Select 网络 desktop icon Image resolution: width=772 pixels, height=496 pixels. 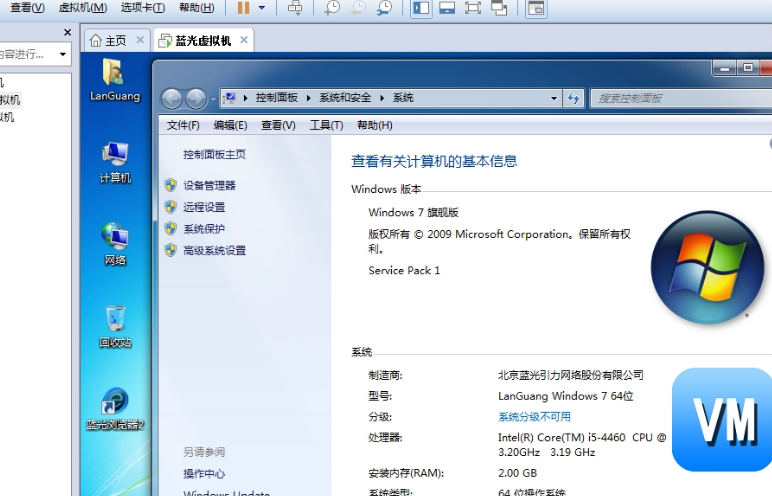pyautogui.click(x=115, y=244)
